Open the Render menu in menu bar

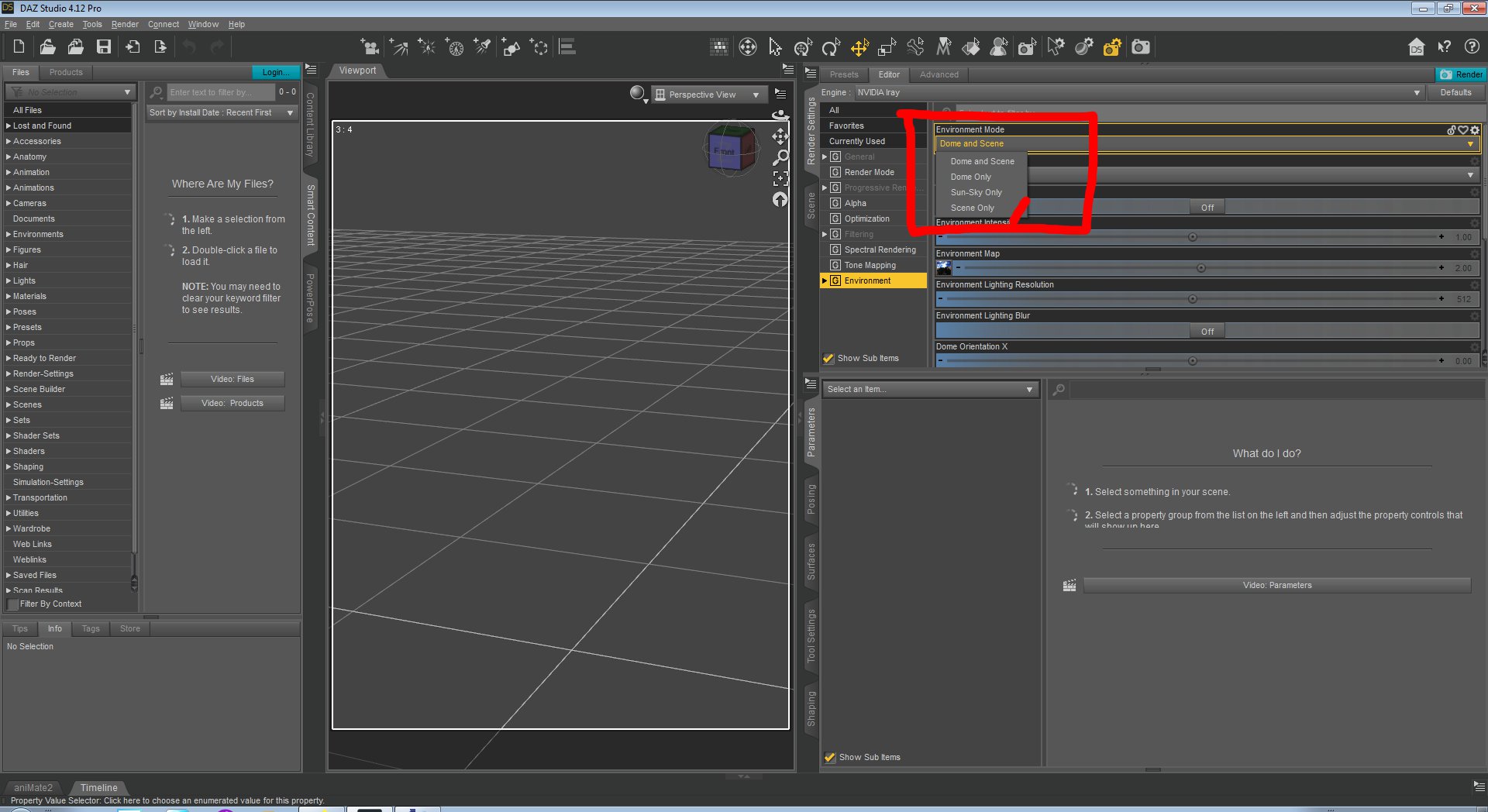(x=125, y=25)
